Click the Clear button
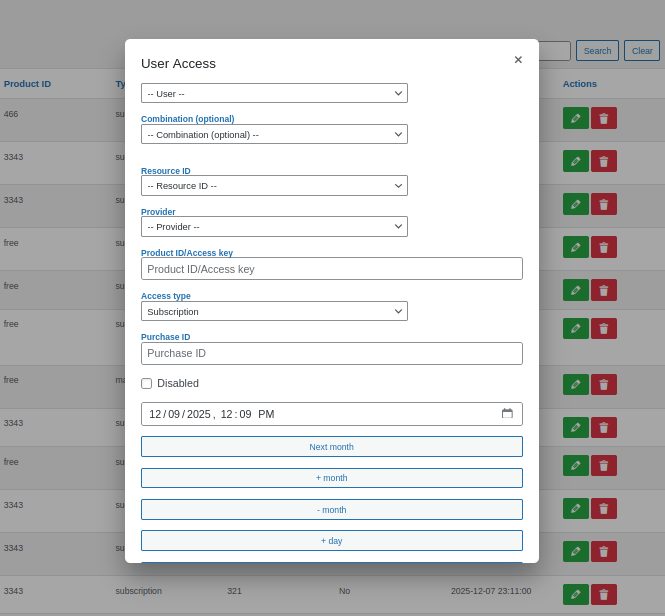The width and height of the screenshot is (665, 616). 642,51
